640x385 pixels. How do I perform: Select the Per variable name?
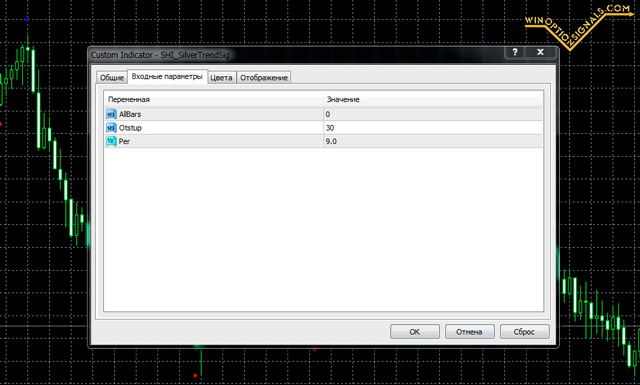pos(124,141)
